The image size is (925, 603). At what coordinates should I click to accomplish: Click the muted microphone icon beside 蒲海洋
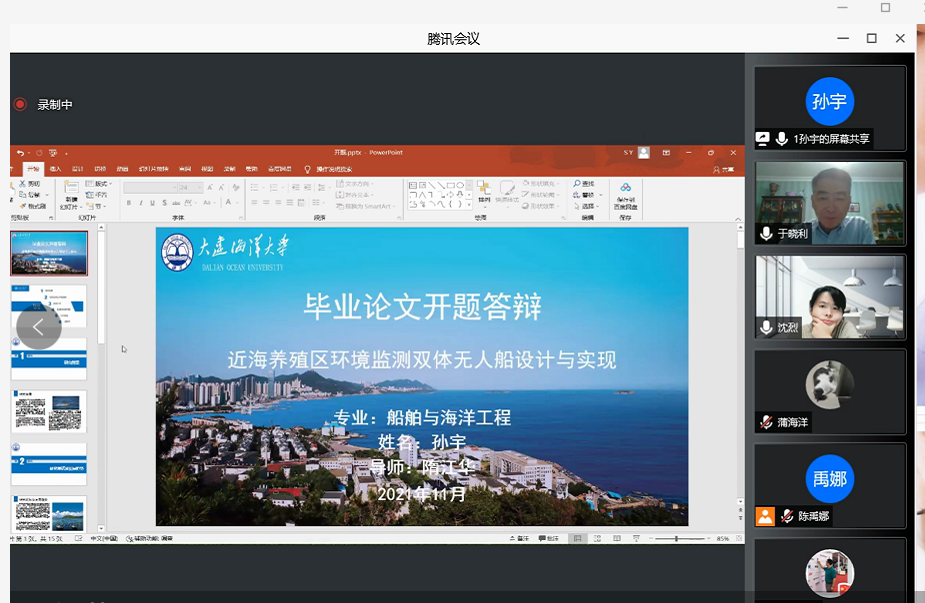pyautogui.click(x=766, y=422)
